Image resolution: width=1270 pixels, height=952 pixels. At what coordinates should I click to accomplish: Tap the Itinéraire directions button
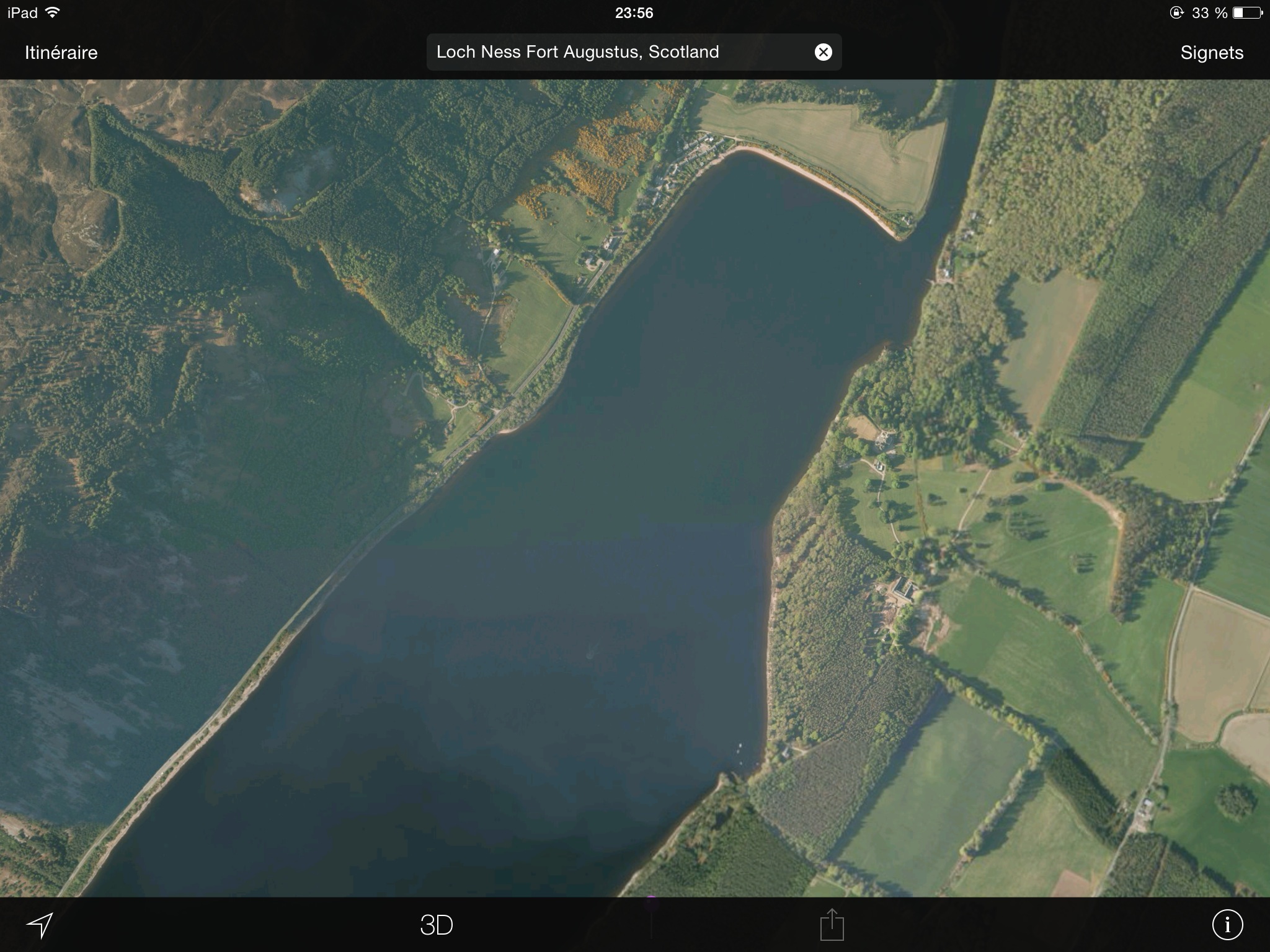coord(61,53)
